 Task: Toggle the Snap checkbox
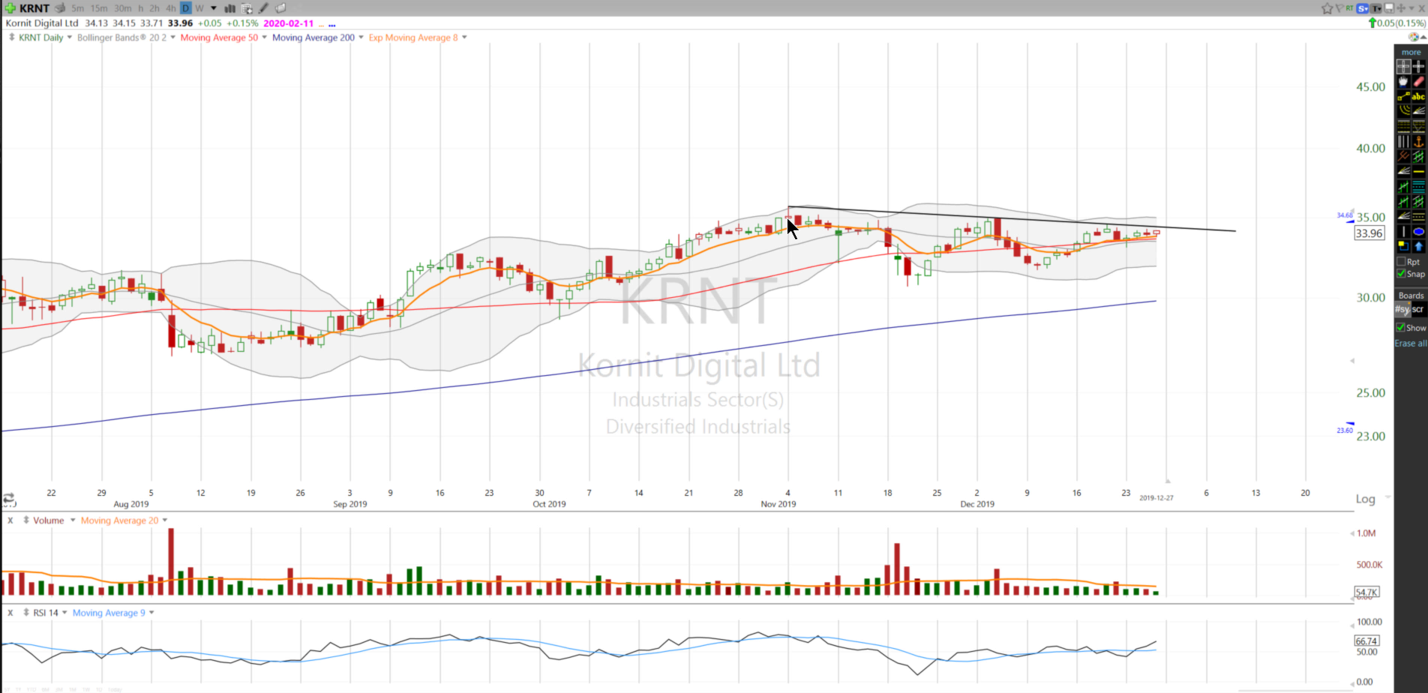[1402, 273]
